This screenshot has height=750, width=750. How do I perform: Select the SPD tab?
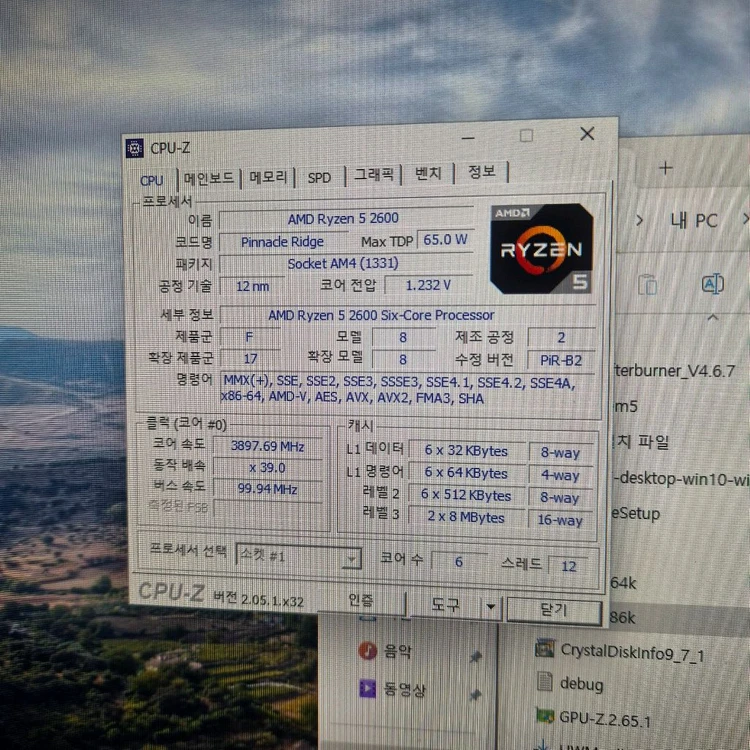[319, 177]
